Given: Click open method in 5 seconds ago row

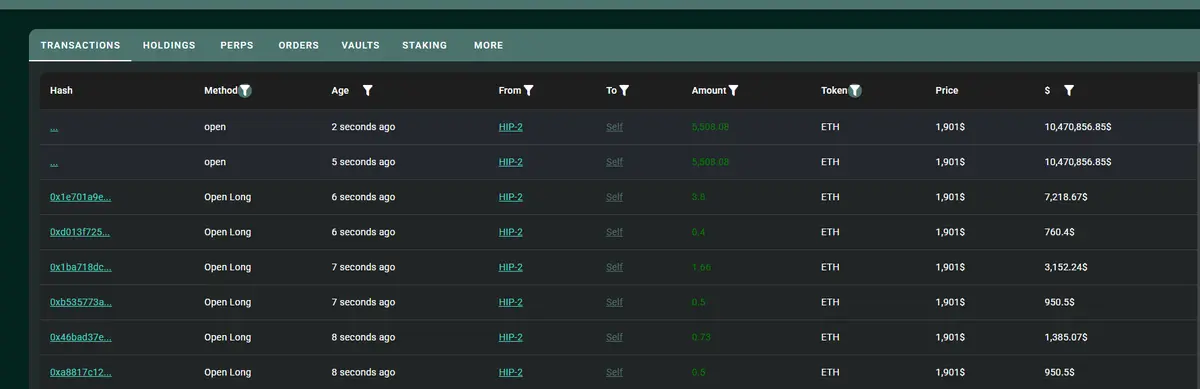Looking at the screenshot, I should [215, 162].
